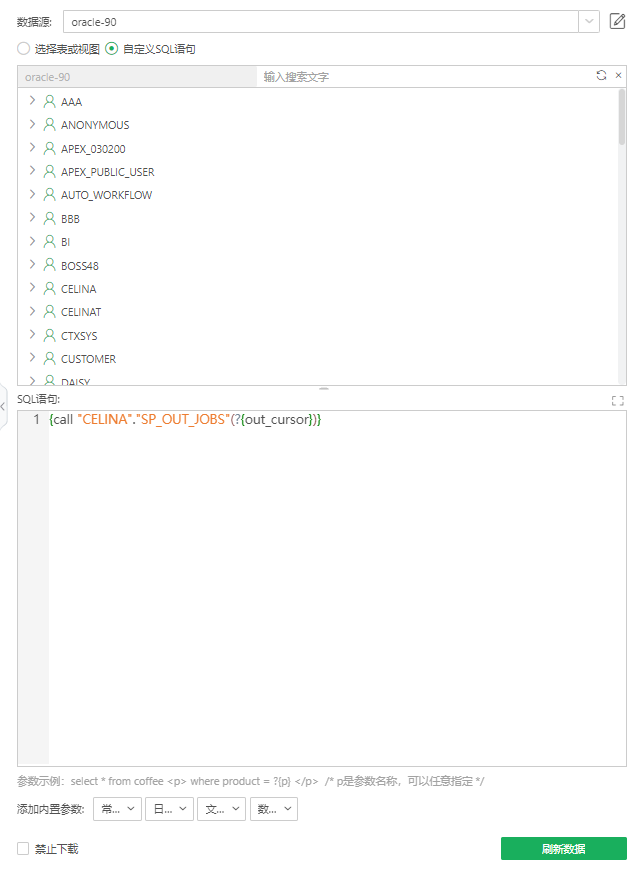Open the first 添加内置参数 dropdown

click(x=117, y=808)
